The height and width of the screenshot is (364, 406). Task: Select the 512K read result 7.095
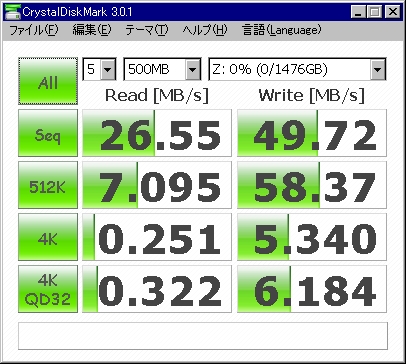click(157, 185)
